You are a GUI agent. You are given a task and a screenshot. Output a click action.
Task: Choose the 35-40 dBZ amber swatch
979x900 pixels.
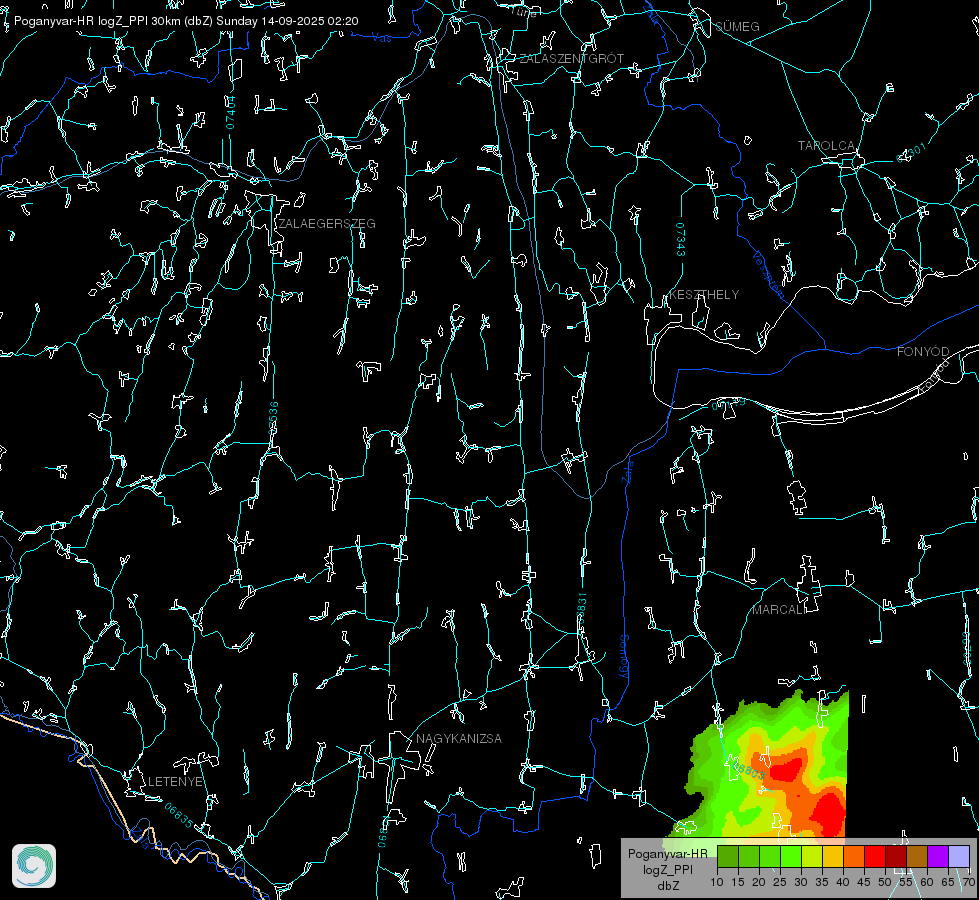pos(833,856)
